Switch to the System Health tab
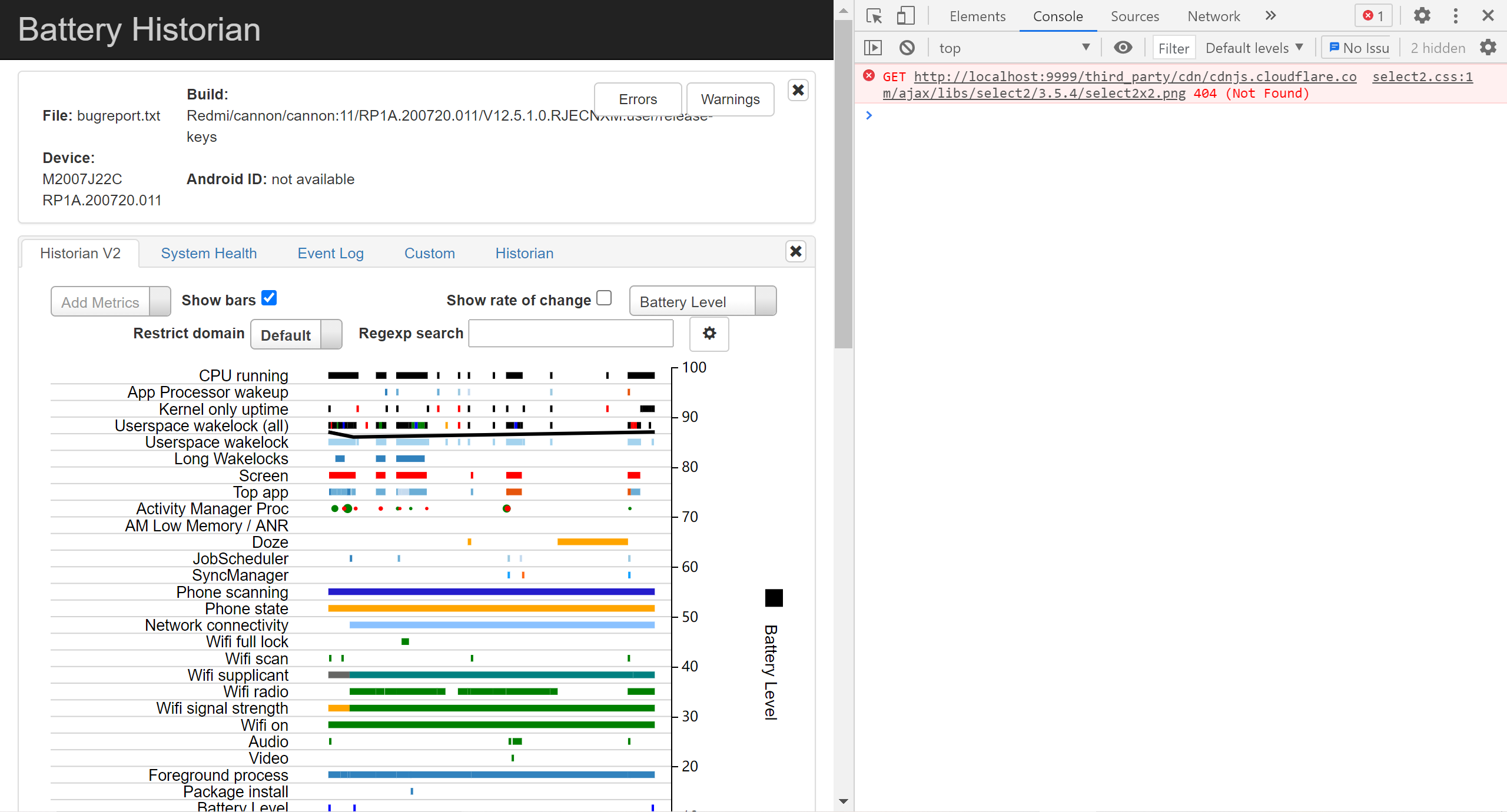Viewport: 1507px width, 812px height. tap(209, 254)
